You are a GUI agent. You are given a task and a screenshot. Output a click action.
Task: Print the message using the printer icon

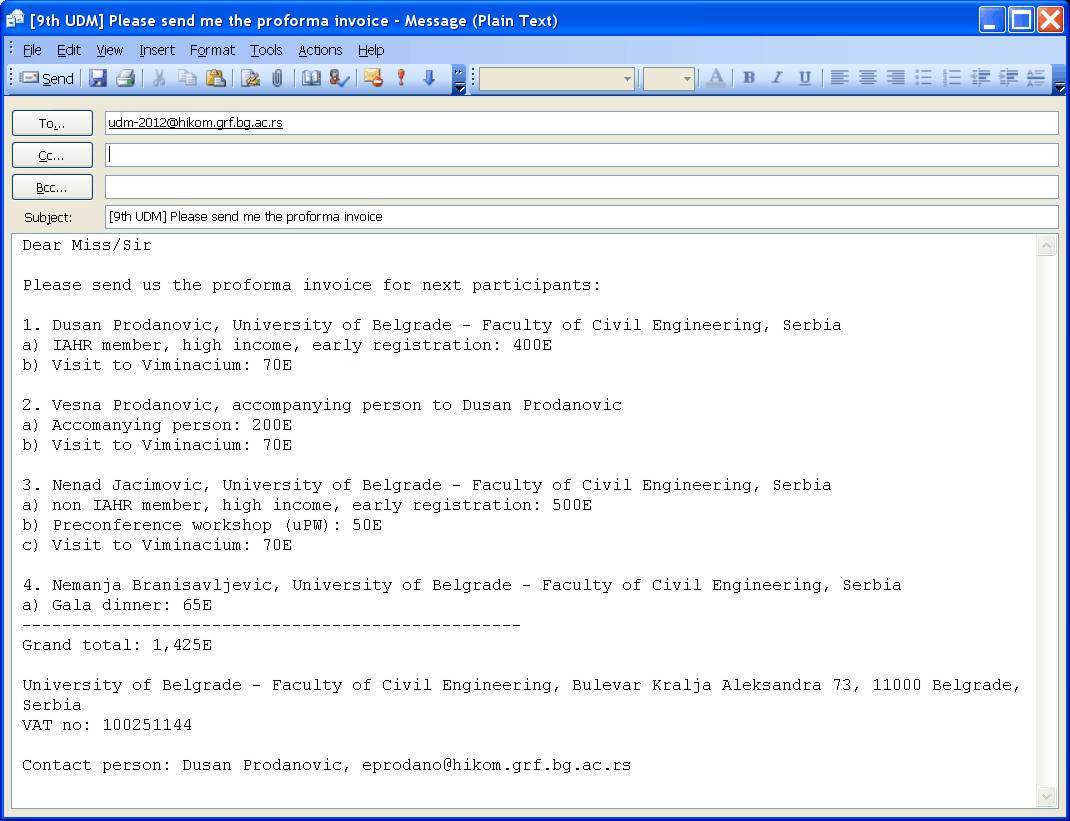click(x=125, y=78)
